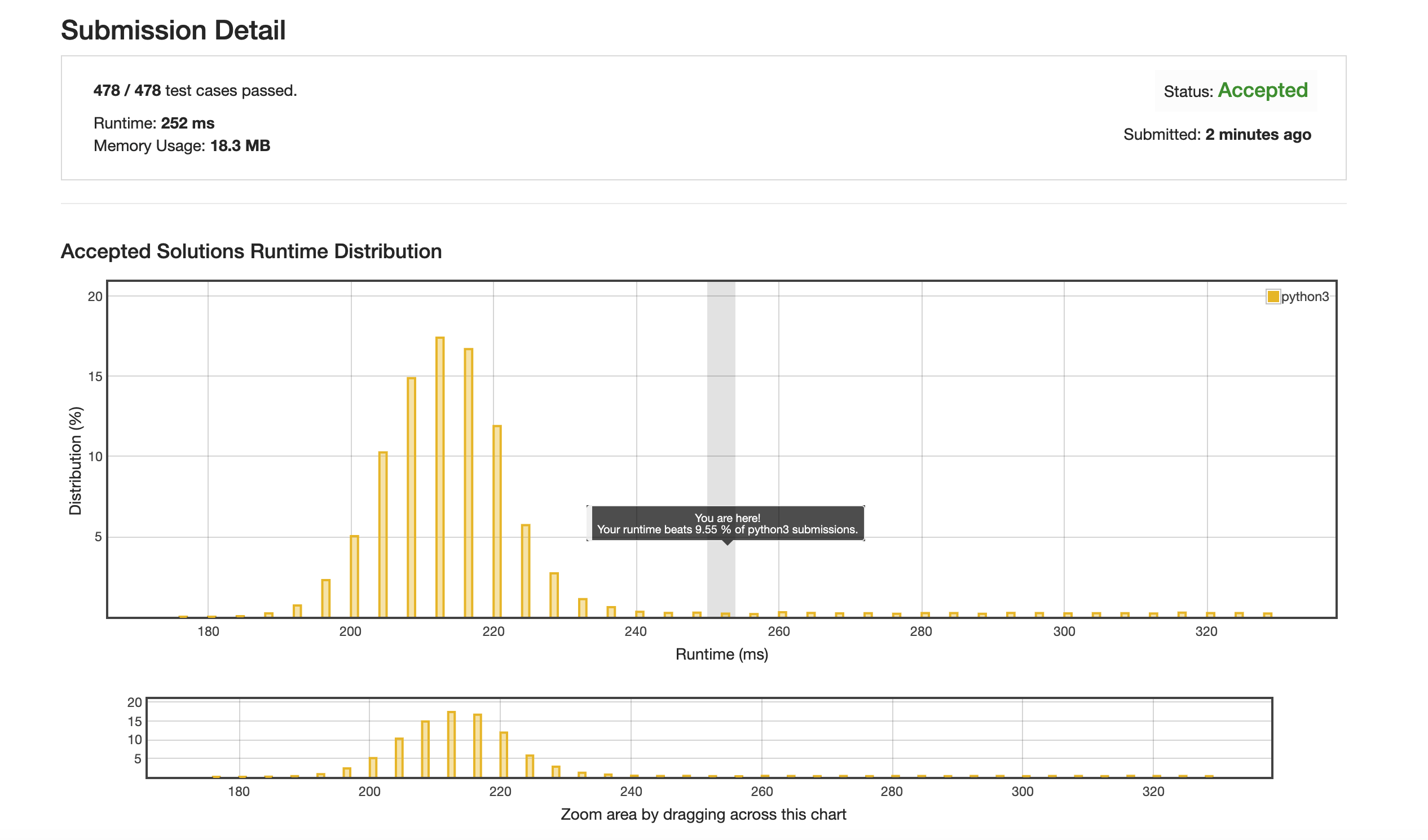Screen dimensions: 1428x840
Task: Click the 252 ms runtime value
Action: 188,123
